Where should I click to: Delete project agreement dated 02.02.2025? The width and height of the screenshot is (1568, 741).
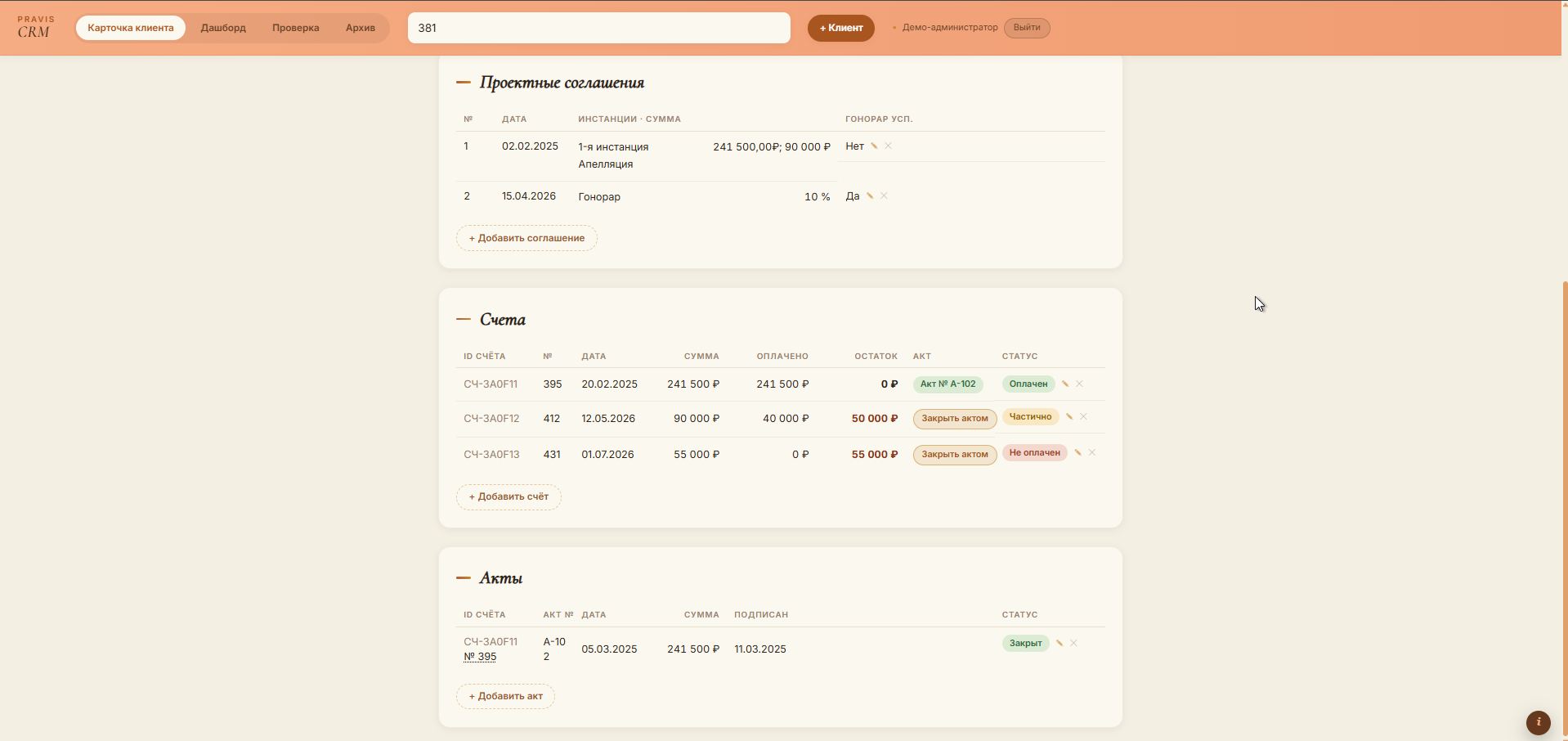point(888,146)
